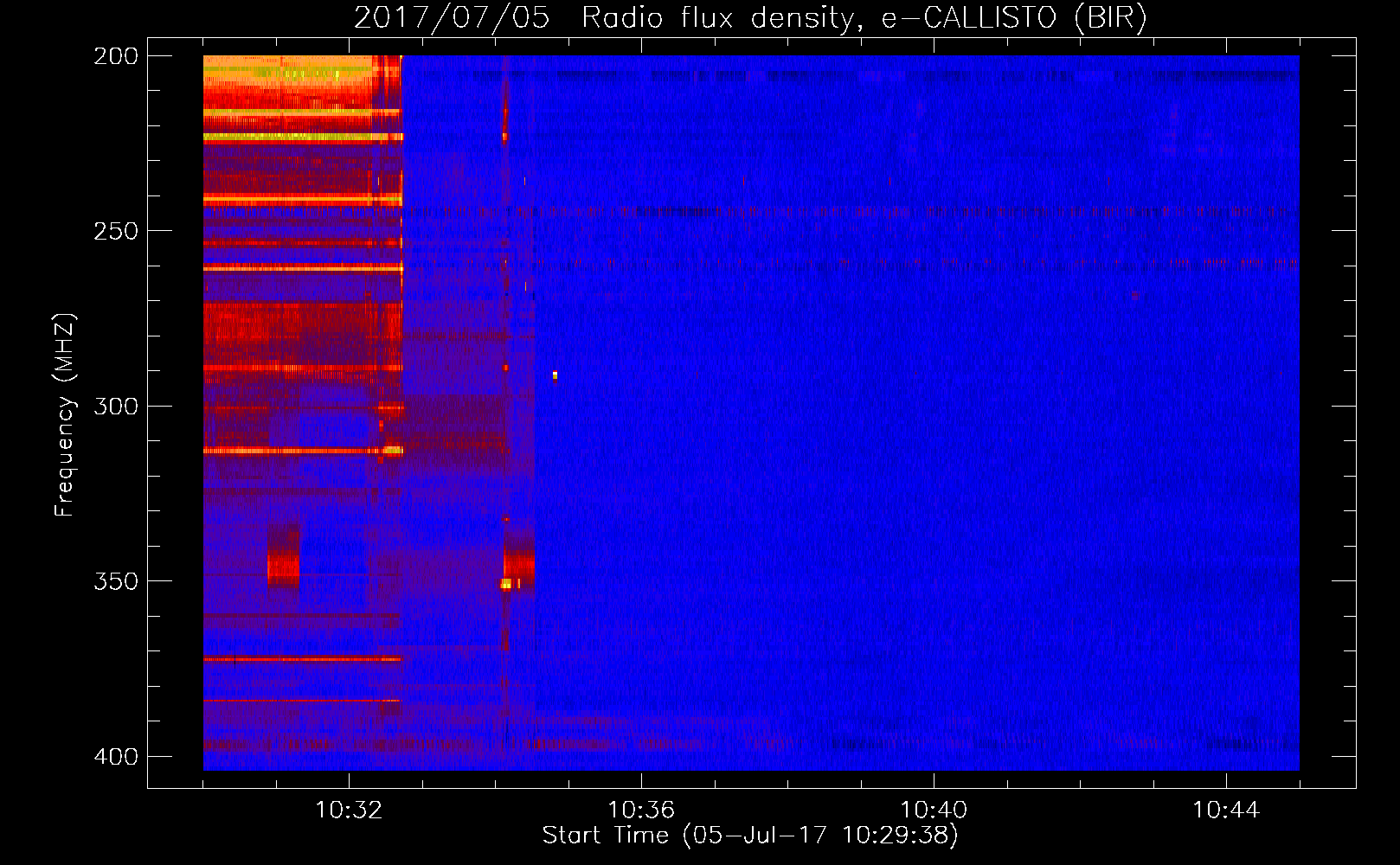The height and width of the screenshot is (865, 1400).
Task: Click the '350' frequency tick label
Action: pos(116,581)
